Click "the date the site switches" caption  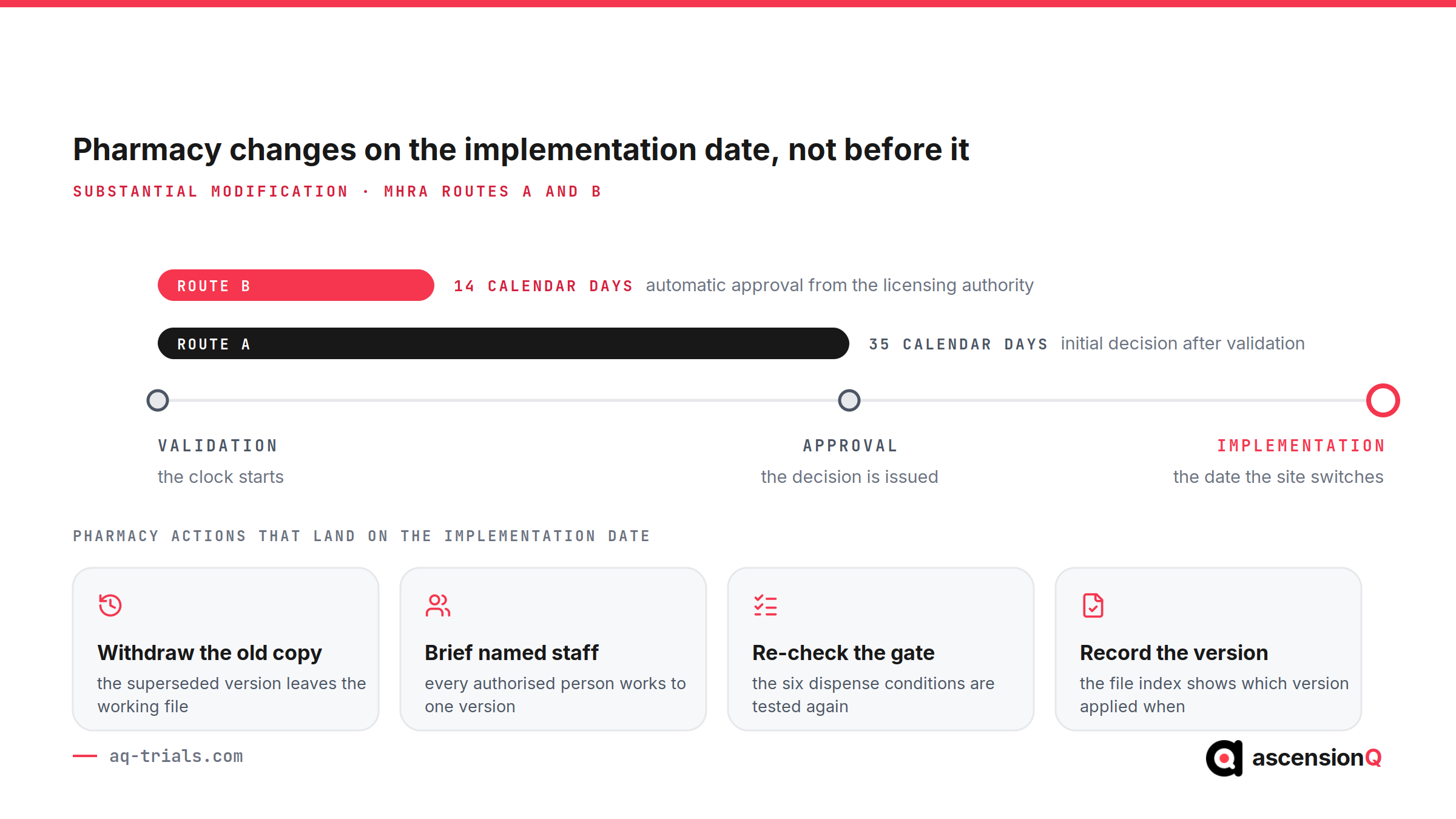coord(1278,477)
